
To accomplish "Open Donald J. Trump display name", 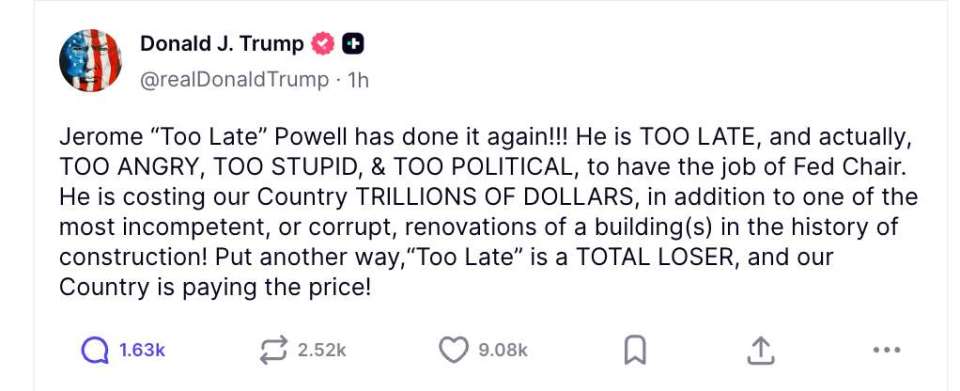I will [x=222, y=44].
